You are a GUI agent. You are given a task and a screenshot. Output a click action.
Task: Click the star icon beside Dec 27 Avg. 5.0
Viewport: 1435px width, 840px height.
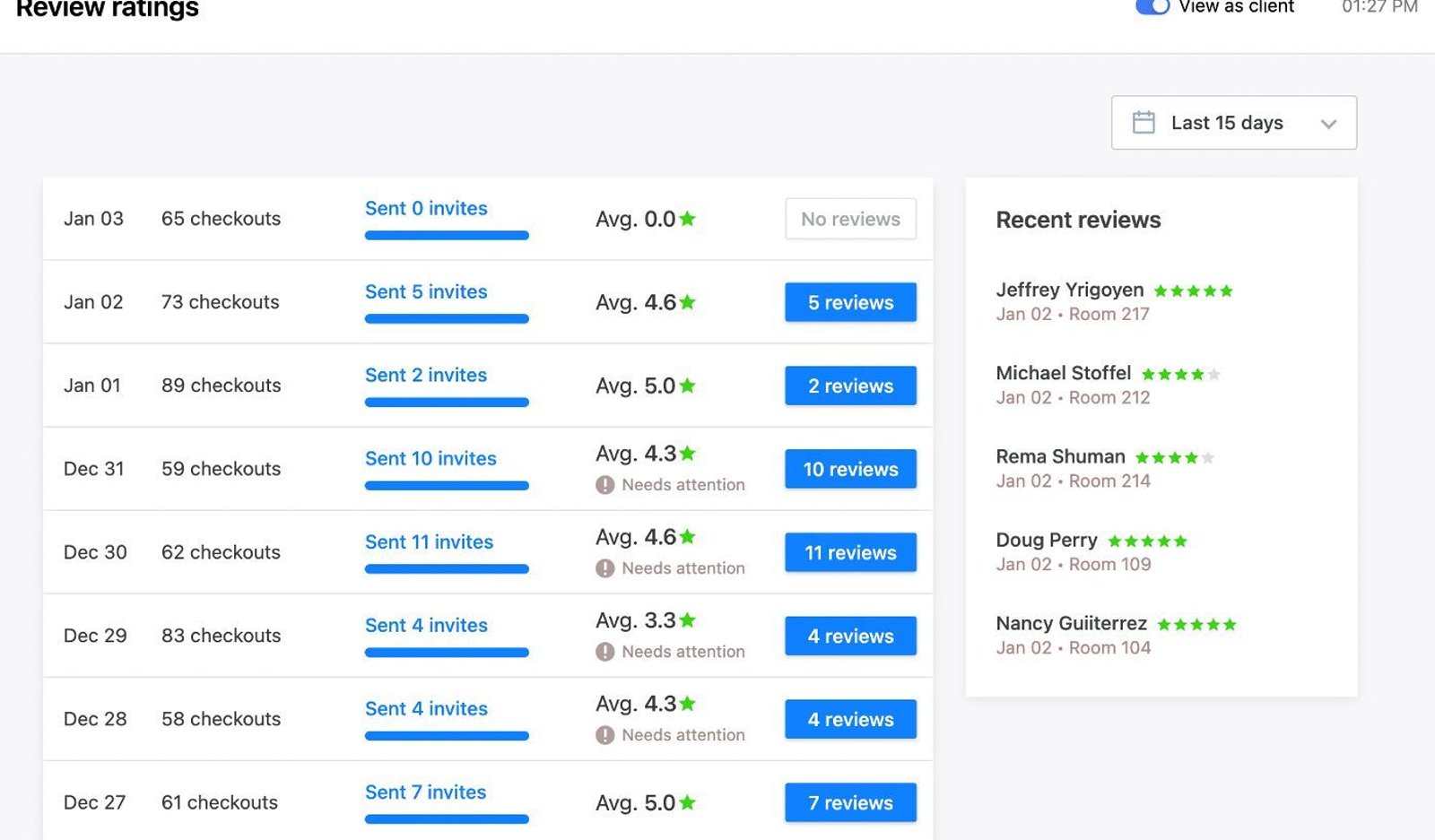[x=688, y=801]
